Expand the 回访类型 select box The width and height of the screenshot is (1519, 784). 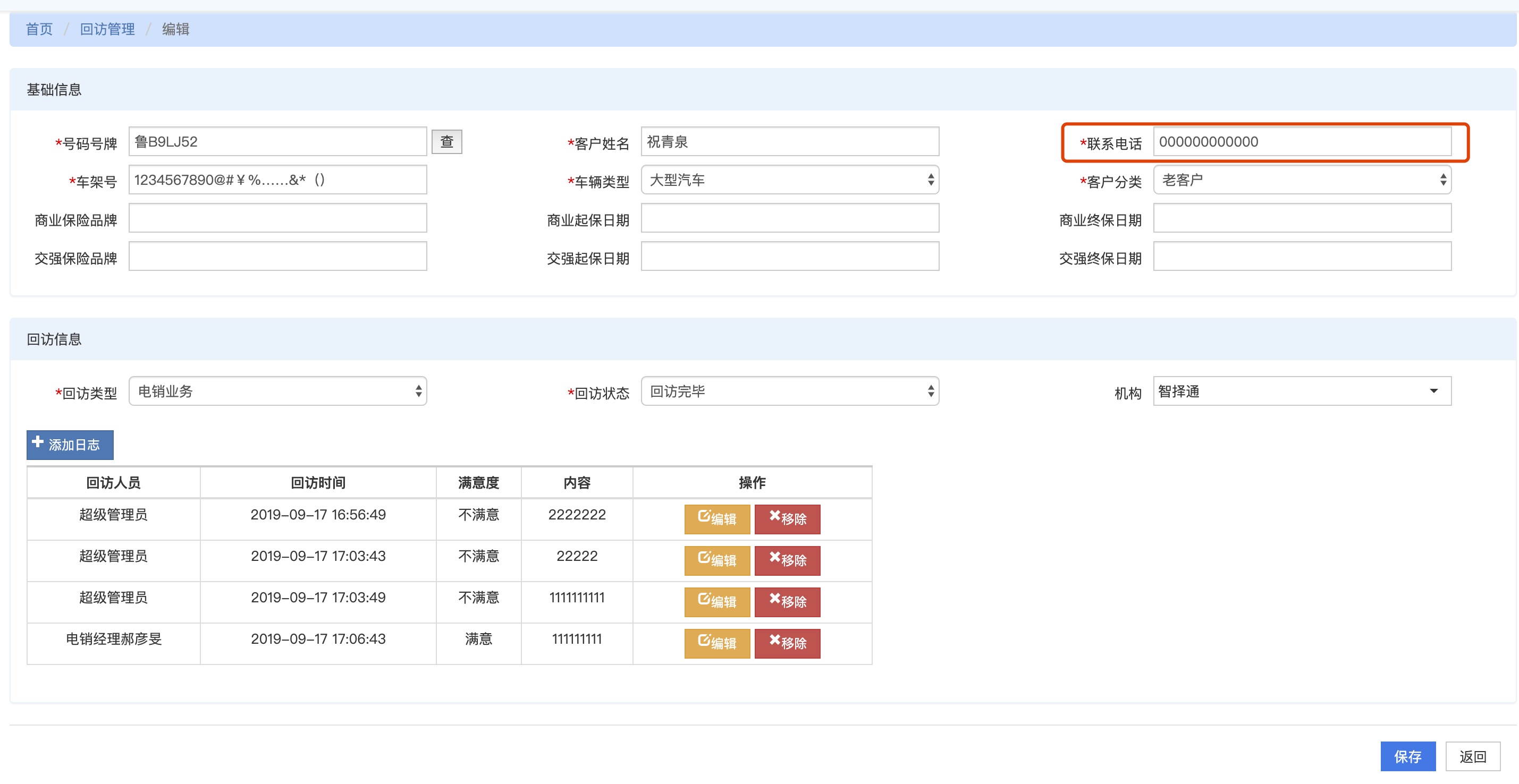tap(277, 391)
